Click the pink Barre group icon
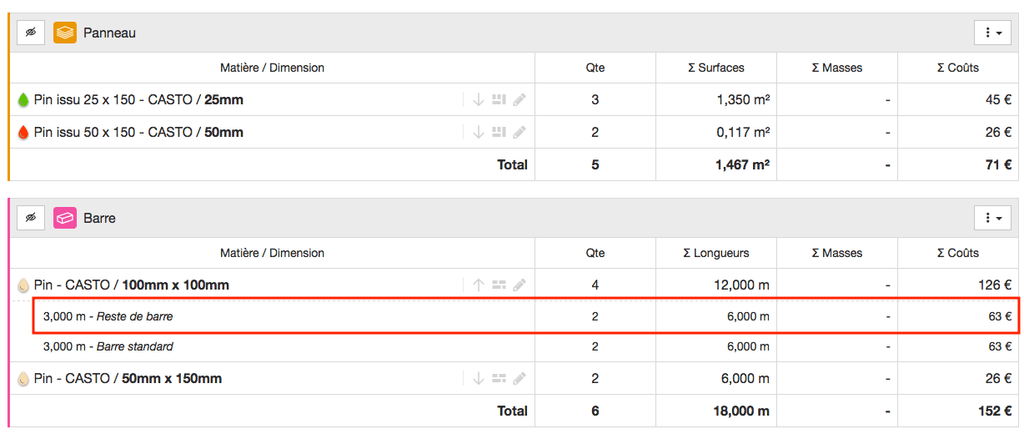Image resolution: width=1024 pixels, height=434 pixels. tap(66, 217)
